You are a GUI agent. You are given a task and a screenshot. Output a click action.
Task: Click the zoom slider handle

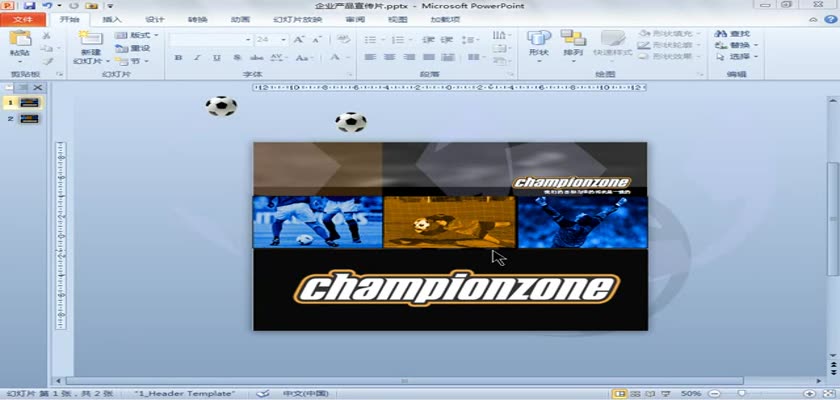click(x=741, y=394)
